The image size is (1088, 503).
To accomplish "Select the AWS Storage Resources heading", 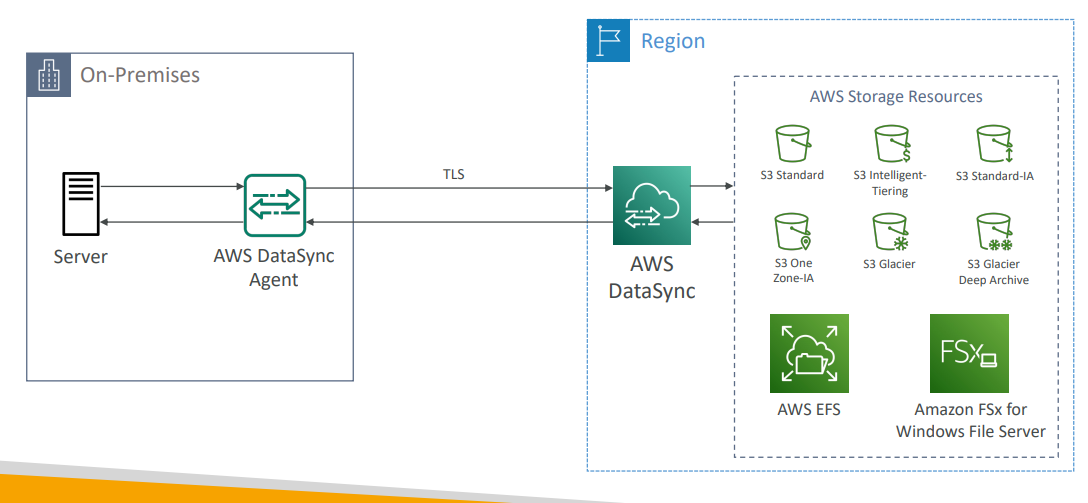I will pos(896,97).
